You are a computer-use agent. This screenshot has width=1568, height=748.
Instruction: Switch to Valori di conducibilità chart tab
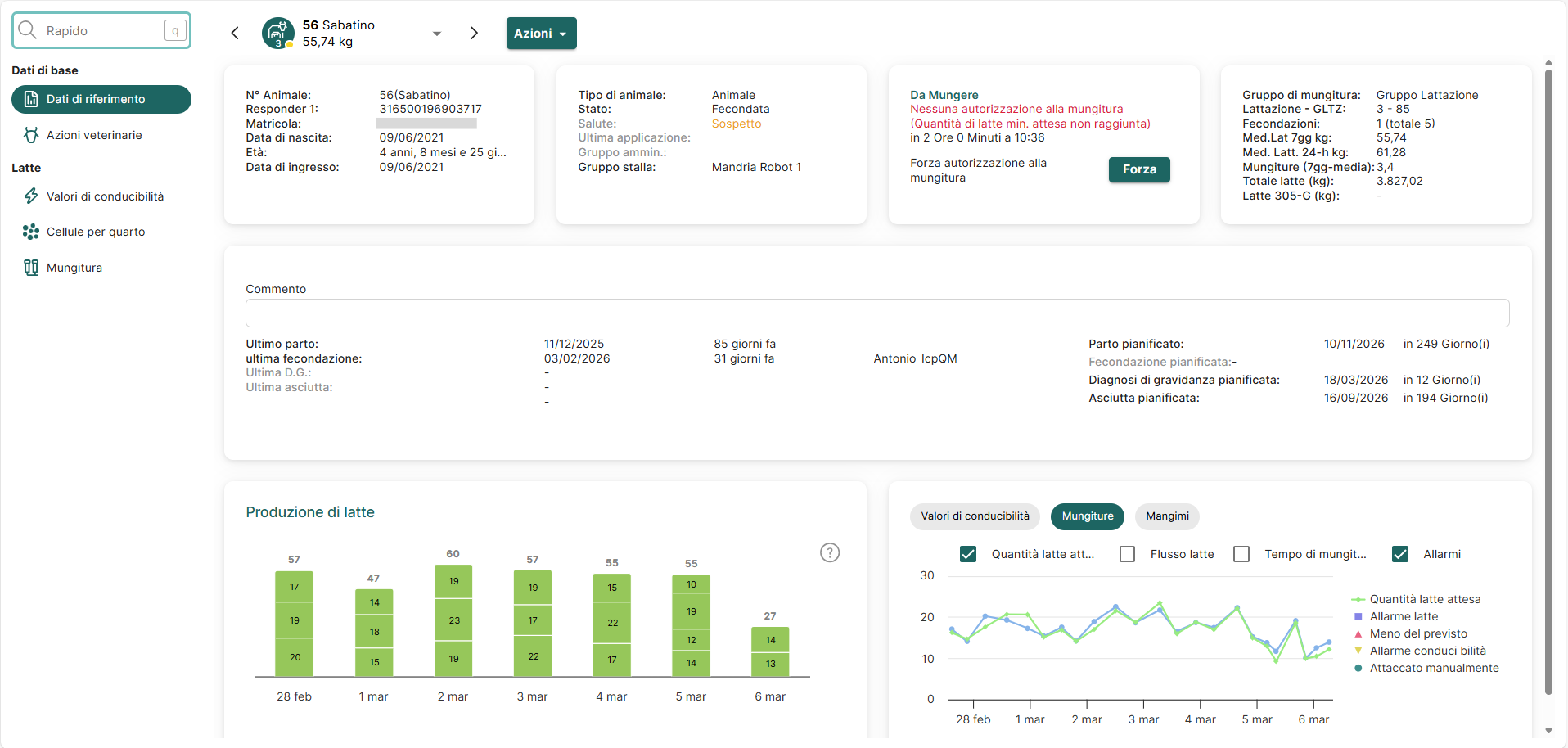(x=975, y=516)
